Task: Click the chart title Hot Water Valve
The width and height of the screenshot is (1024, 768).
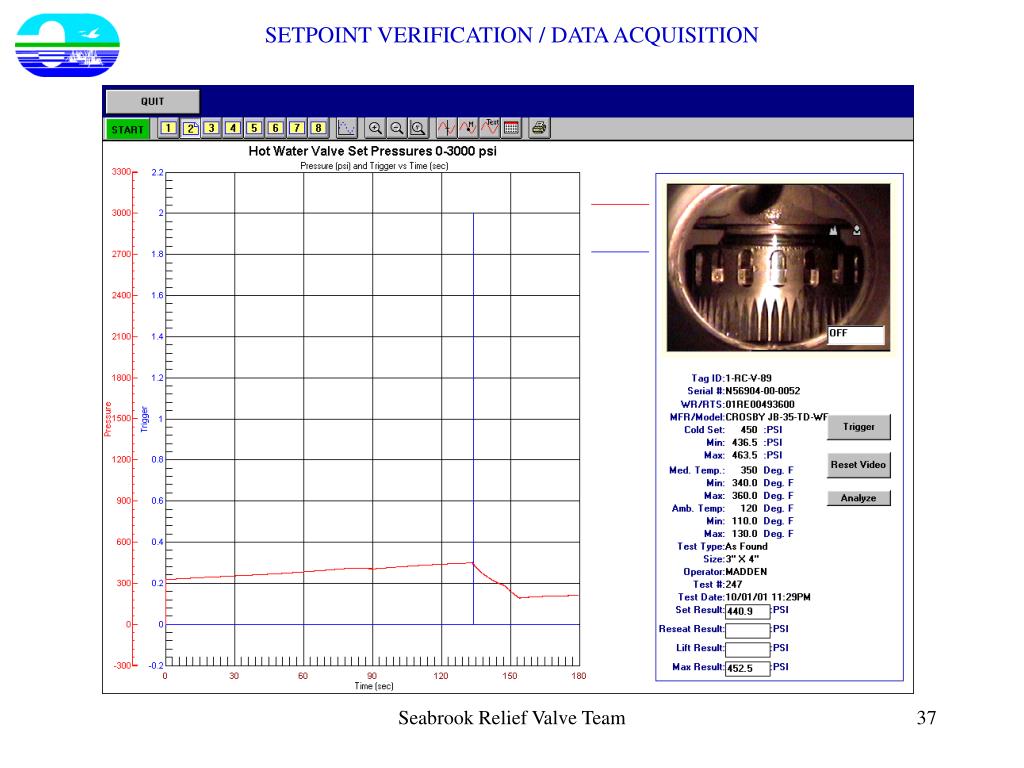Action: pos(372,151)
